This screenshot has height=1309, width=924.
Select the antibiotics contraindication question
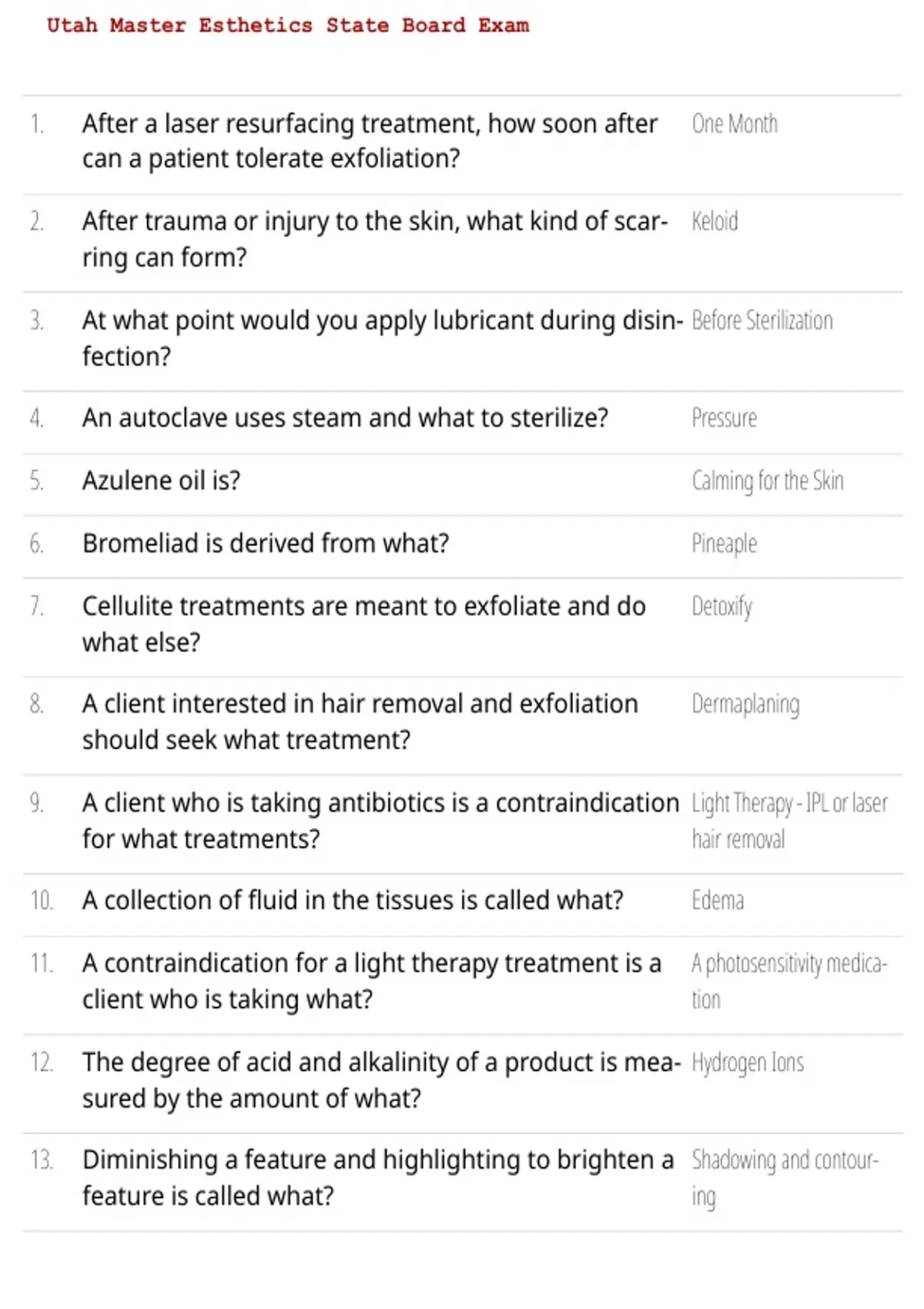[x=381, y=821]
